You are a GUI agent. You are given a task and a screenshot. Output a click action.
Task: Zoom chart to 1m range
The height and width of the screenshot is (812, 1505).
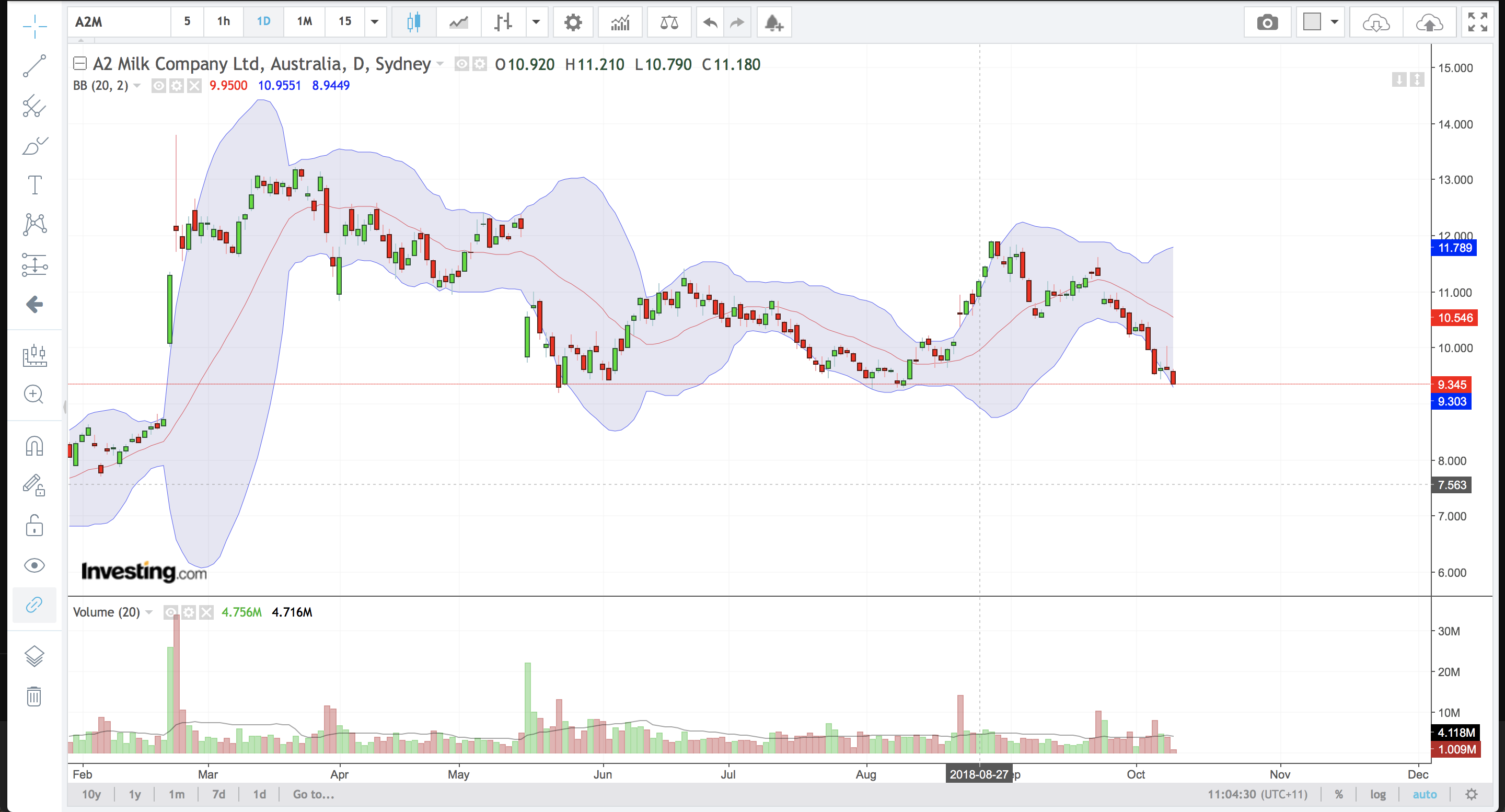click(x=177, y=794)
